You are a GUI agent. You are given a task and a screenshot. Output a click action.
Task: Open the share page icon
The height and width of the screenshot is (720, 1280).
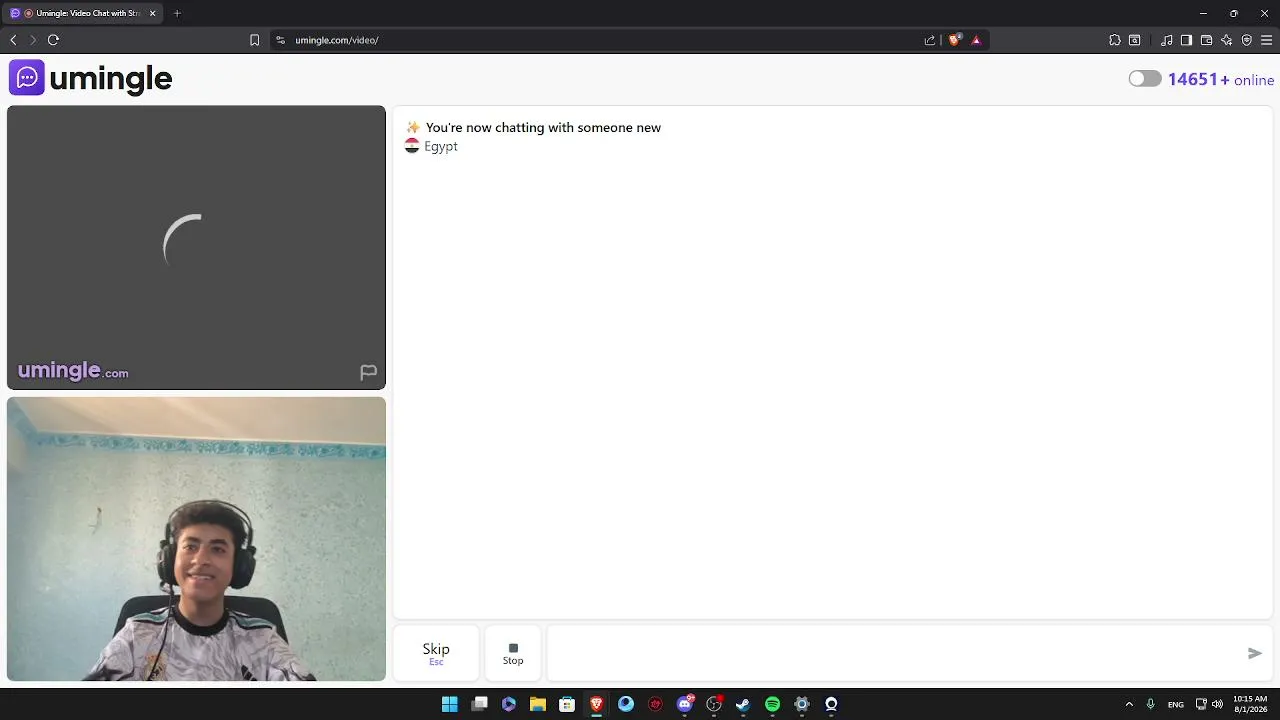[930, 40]
